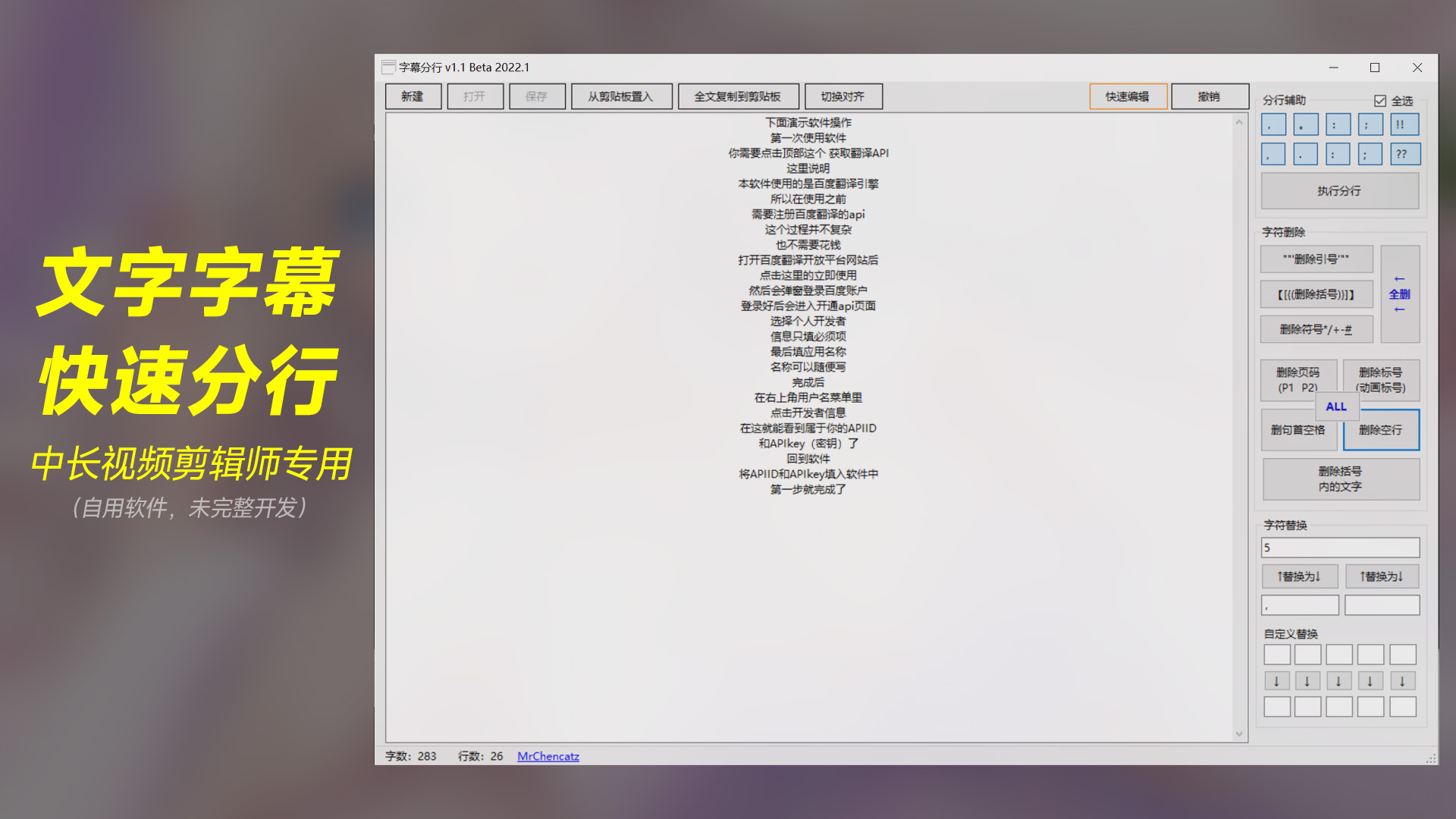Click the text editor scrollbar down arrow
The width and height of the screenshot is (1456, 819).
coord(1240,733)
